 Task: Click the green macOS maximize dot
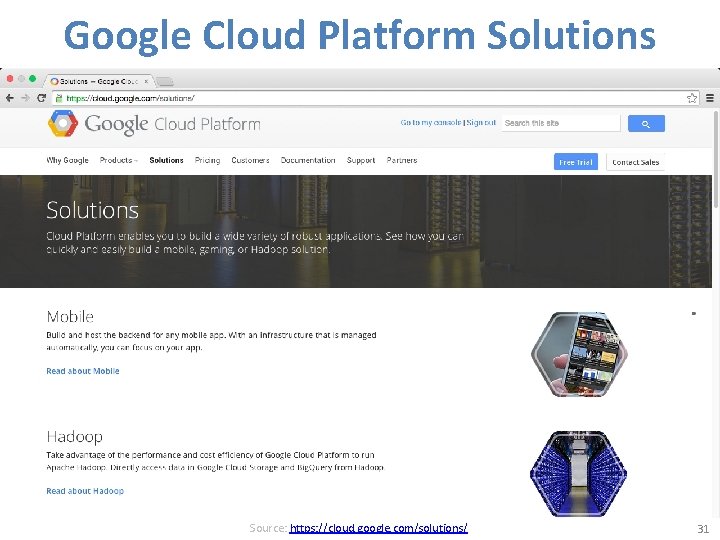pos(32,79)
